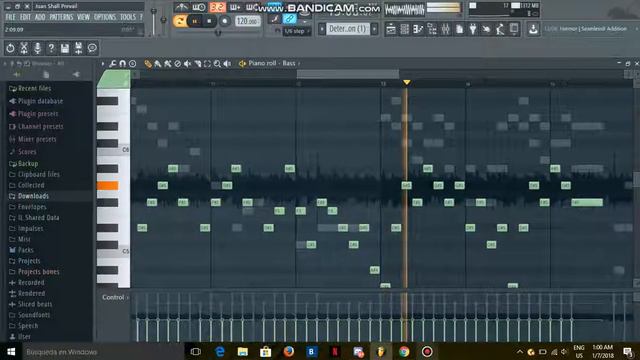Open the Deter..on (1) pattern selector
This screenshot has width=640, height=360.
coord(348,29)
